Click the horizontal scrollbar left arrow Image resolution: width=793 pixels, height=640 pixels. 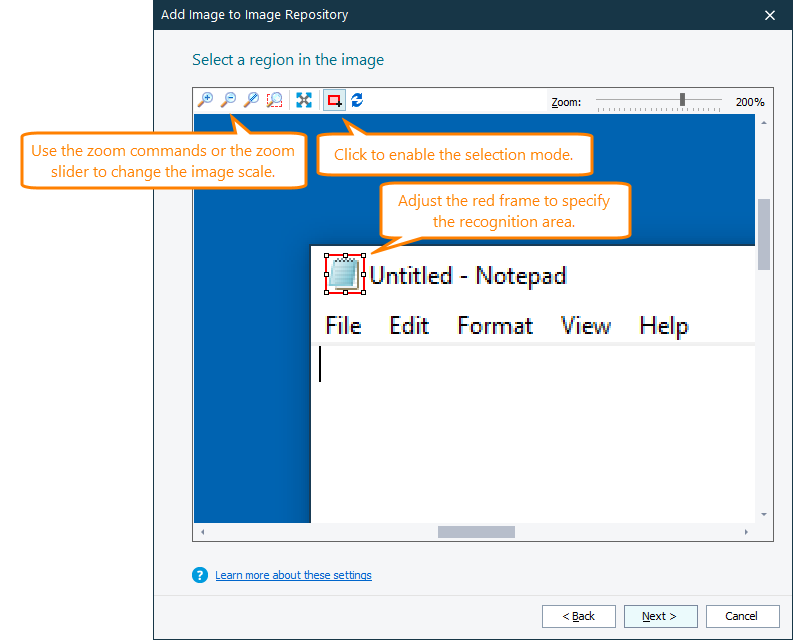pyautogui.click(x=202, y=532)
